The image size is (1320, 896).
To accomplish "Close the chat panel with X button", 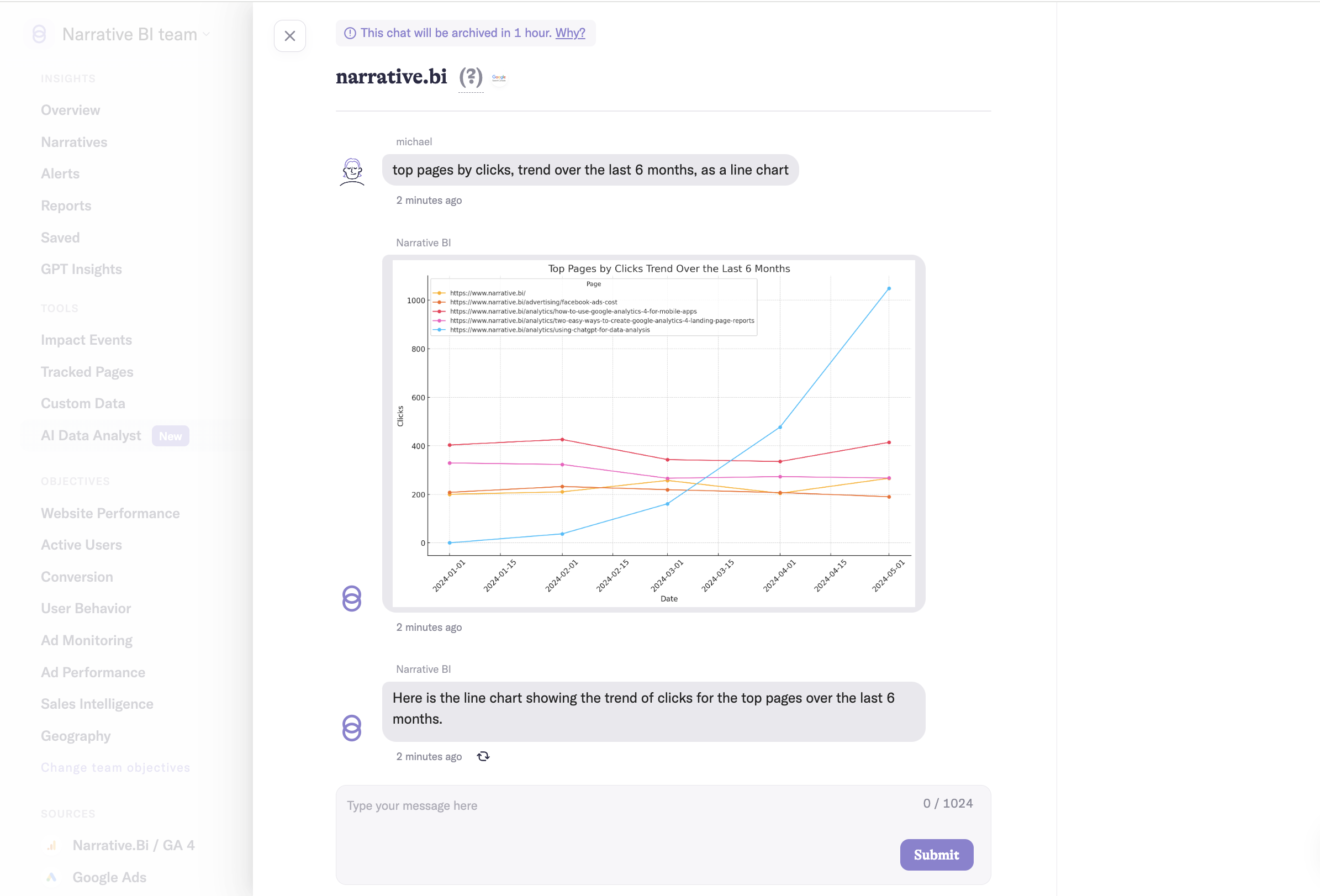I will (x=289, y=36).
